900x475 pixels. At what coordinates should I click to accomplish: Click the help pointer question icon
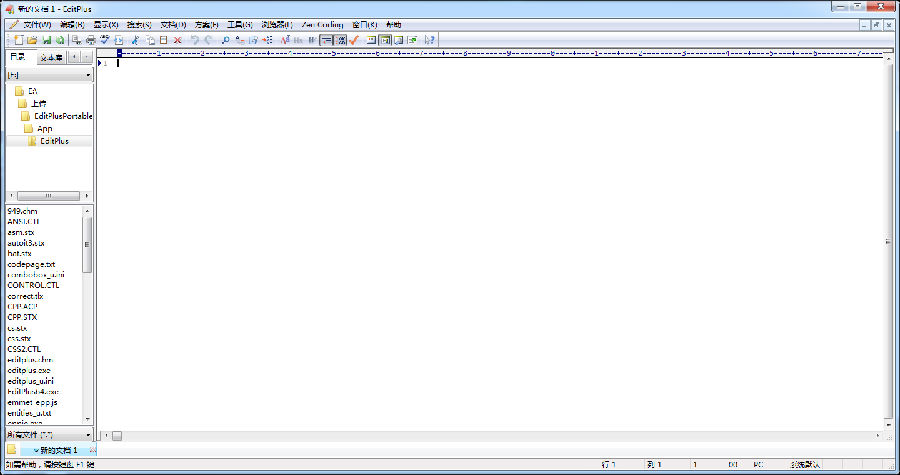click(x=429, y=40)
